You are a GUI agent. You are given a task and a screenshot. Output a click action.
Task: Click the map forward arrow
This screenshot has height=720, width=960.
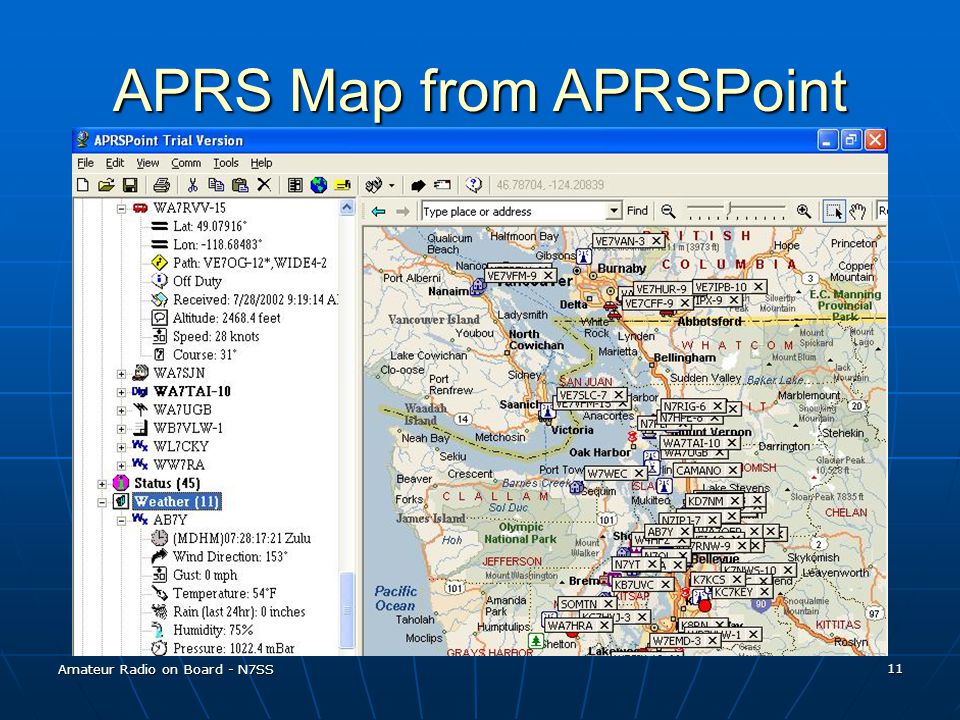pos(402,212)
